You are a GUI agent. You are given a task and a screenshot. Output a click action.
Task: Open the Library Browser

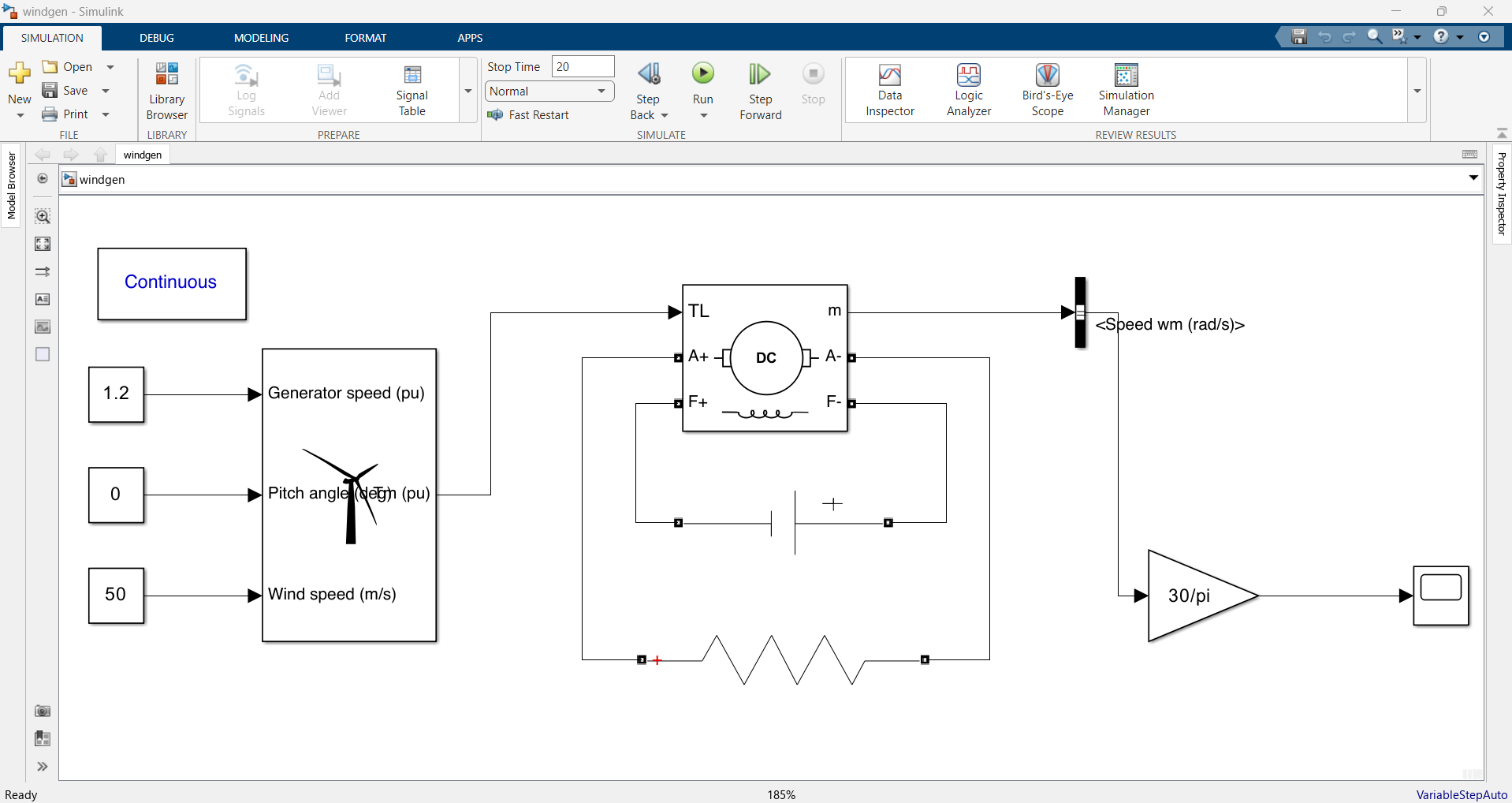[166, 91]
